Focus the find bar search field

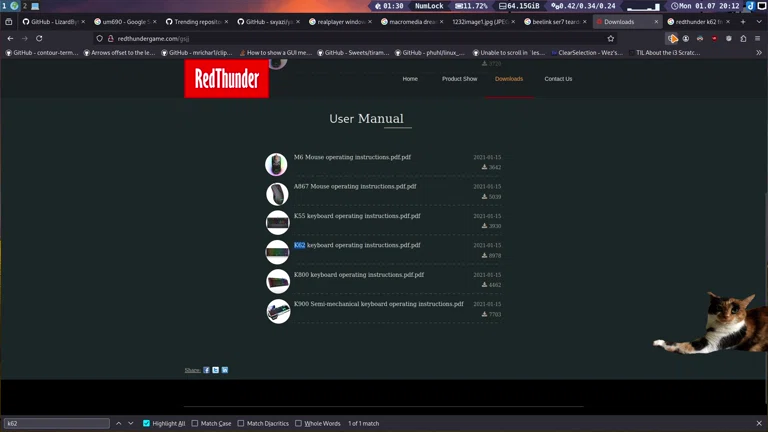pyautogui.click(x=57, y=423)
